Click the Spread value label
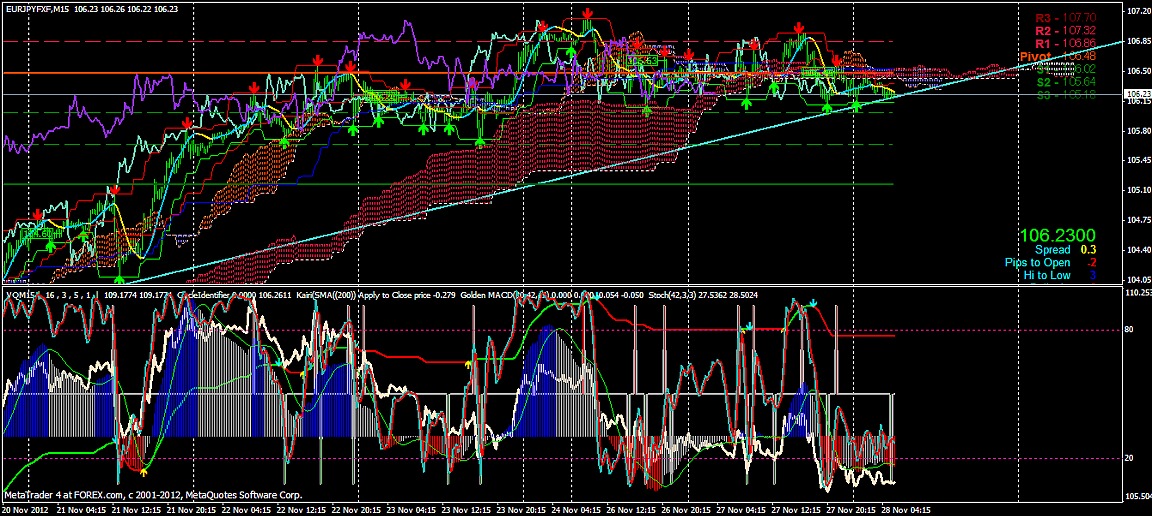Screen dimensions: 1152x516 [x=1052, y=249]
